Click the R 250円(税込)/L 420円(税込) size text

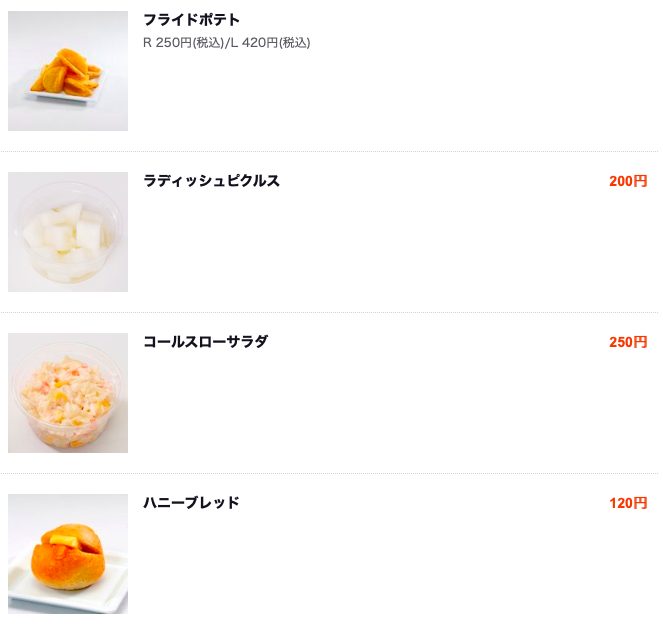(227, 43)
